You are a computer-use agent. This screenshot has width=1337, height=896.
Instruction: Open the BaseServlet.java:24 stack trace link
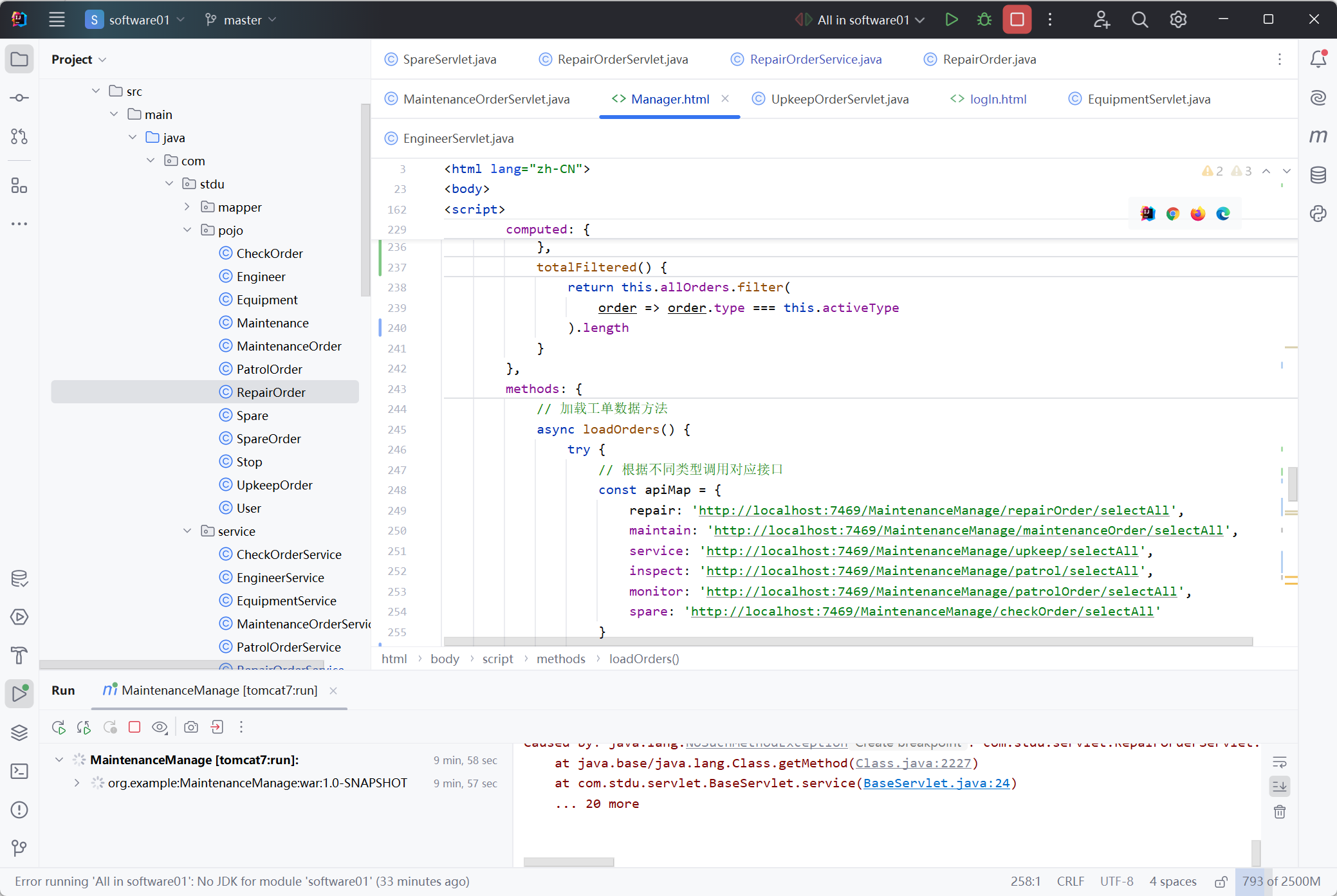(936, 783)
